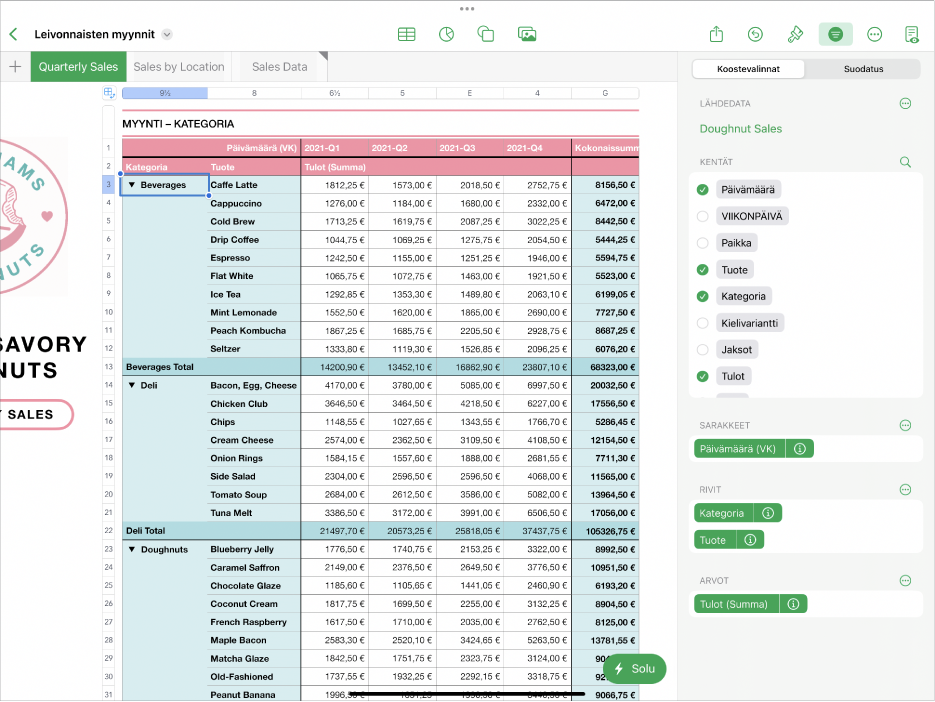Screen dimensions: 935x702
Task: Uncheck the Päivämäärä field
Action: point(702,190)
